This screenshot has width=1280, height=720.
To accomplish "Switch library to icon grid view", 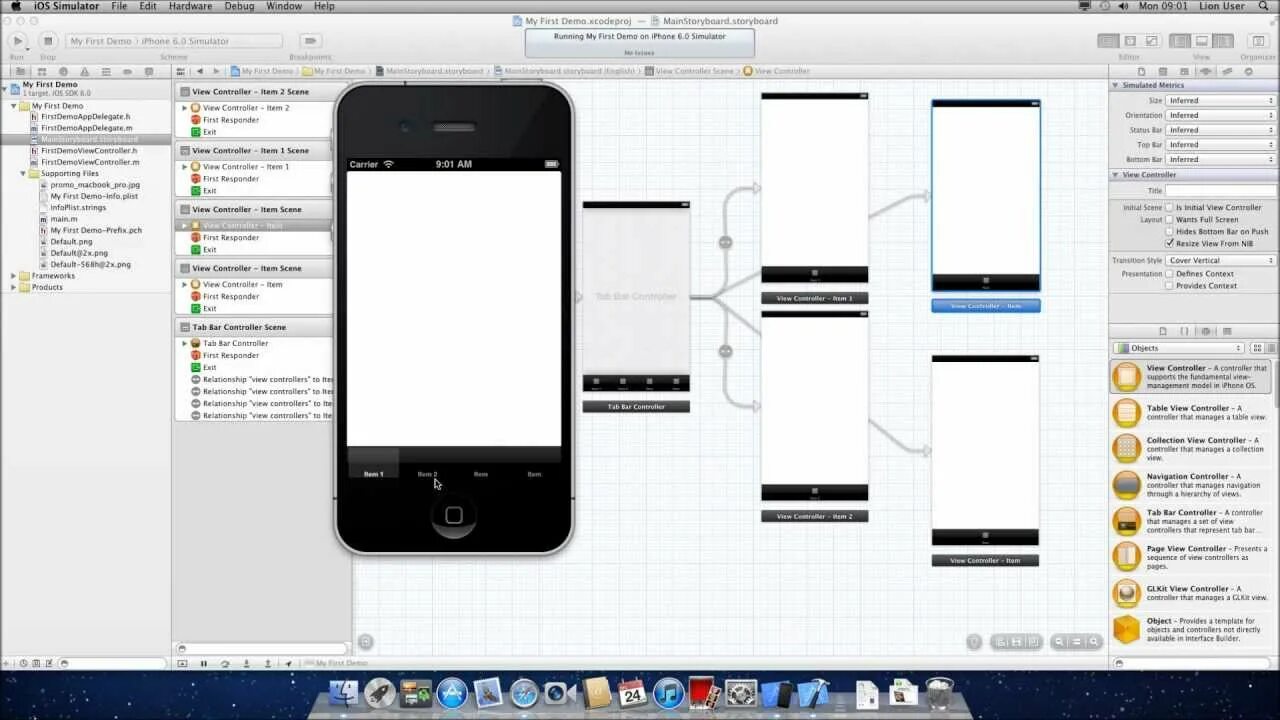I will (x=1258, y=348).
